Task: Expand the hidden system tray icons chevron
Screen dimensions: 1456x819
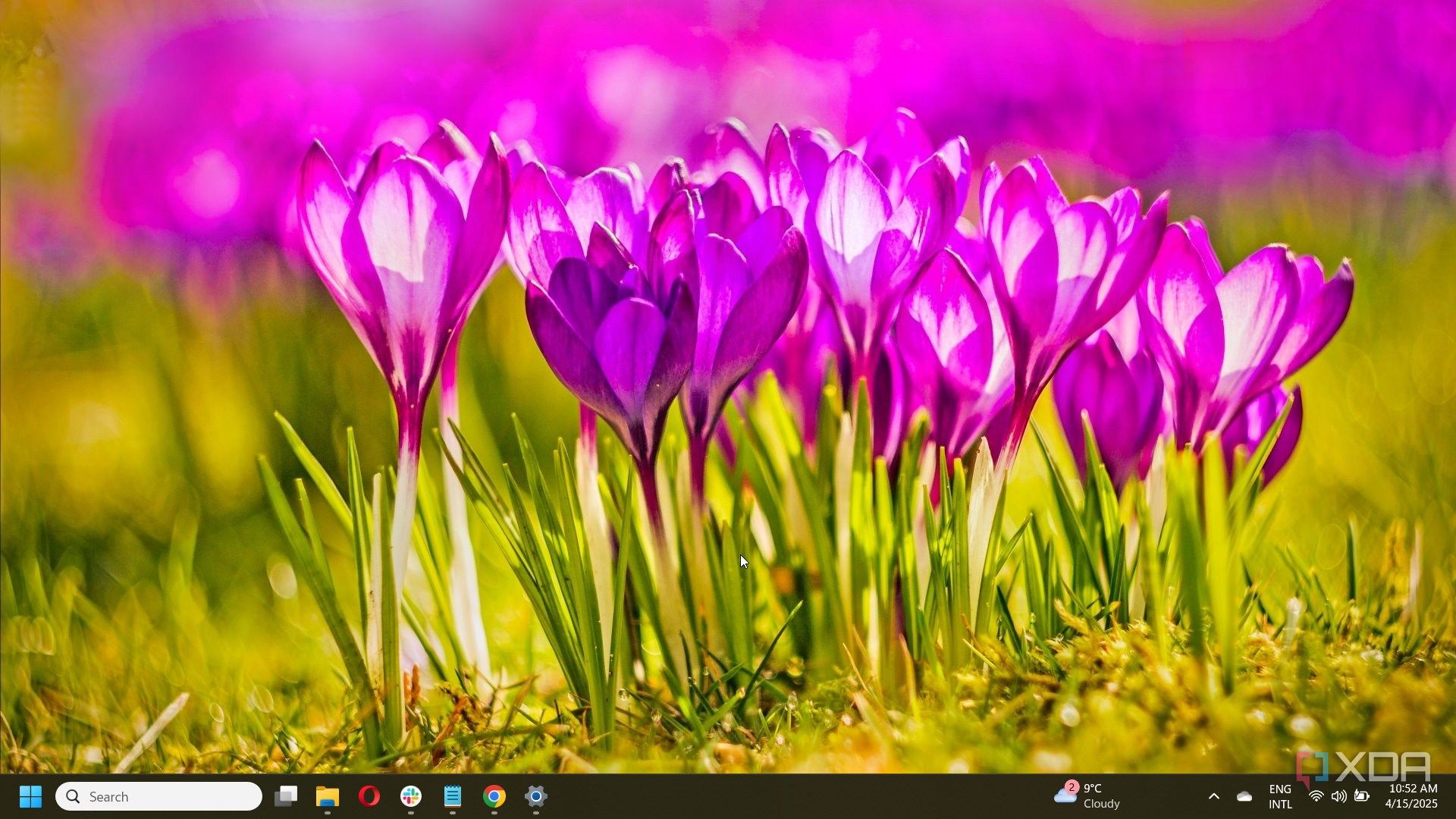Action: tap(1214, 796)
